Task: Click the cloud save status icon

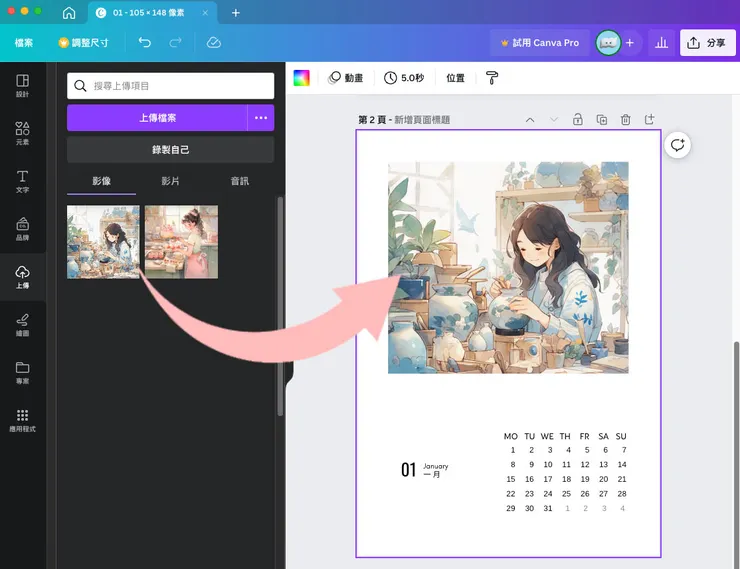Action: coord(214,43)
